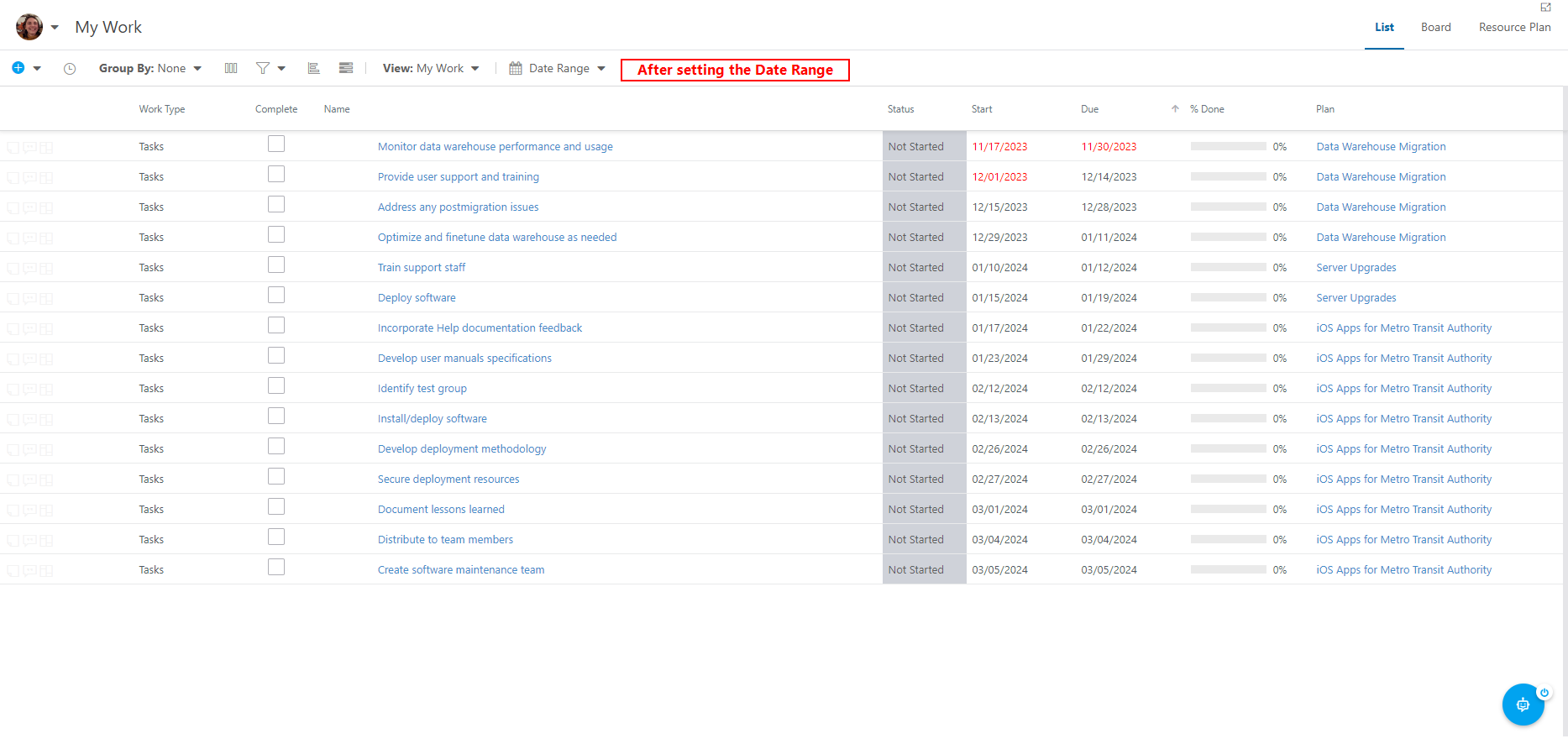Tick the Deploy software complete checkbox
This screenshot has height=744, width=1568.
click(x=276, y=295)
